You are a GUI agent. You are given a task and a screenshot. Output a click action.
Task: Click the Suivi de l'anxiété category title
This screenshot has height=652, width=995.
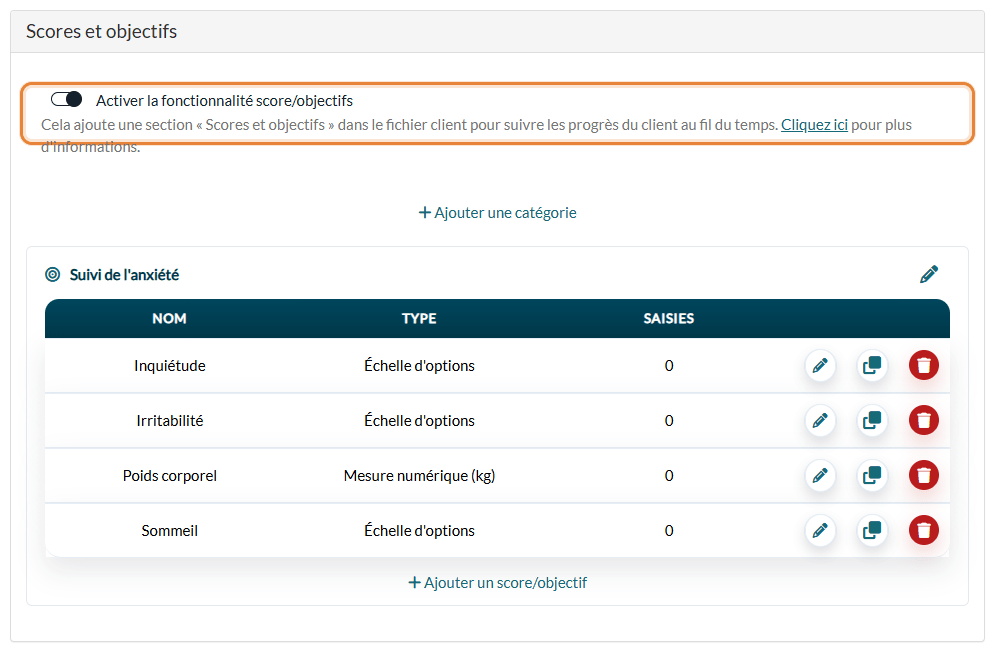tap(124, 275)
